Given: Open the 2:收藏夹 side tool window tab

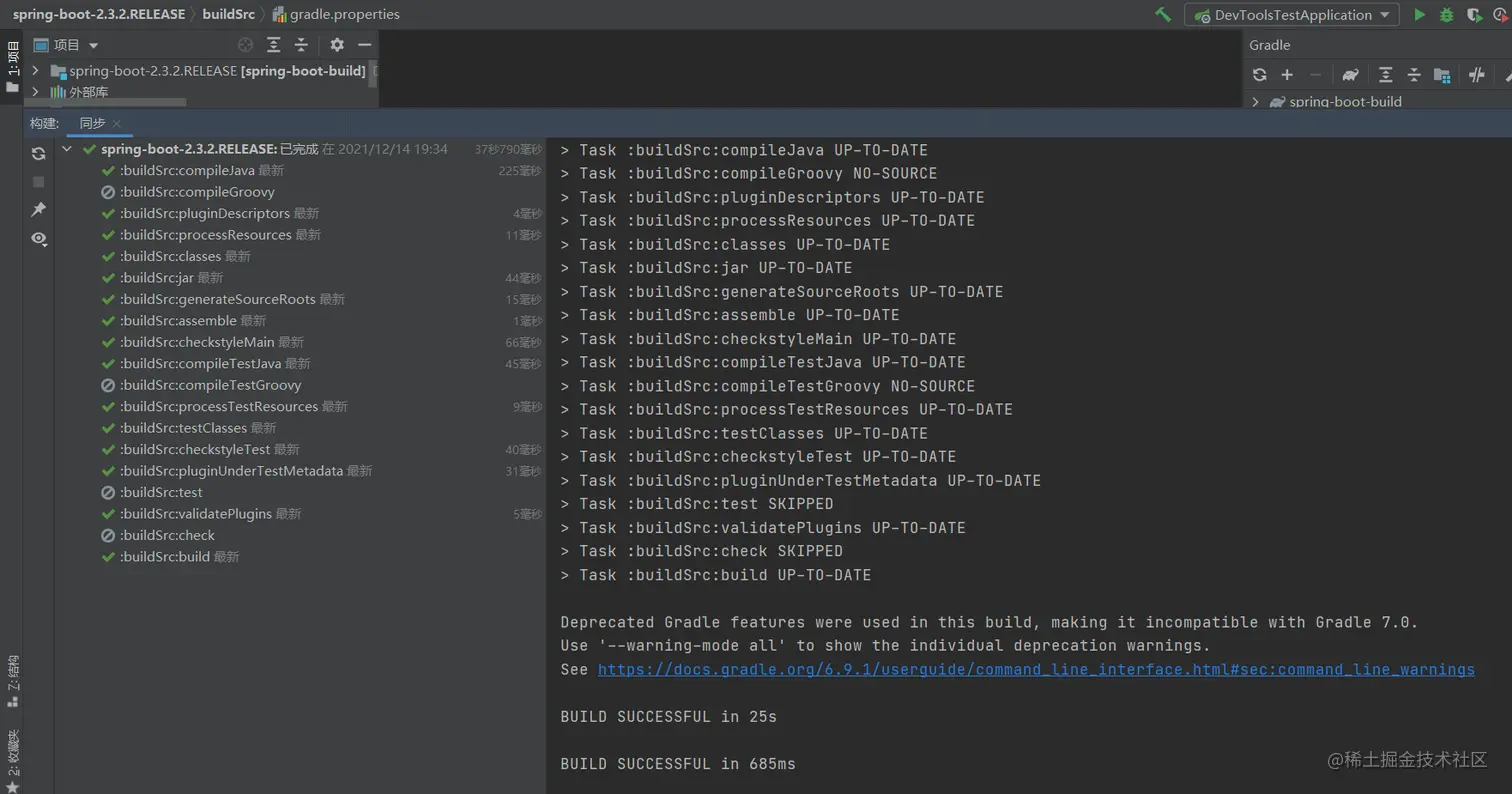Looking at the screenshot, I should pos(12,759).
